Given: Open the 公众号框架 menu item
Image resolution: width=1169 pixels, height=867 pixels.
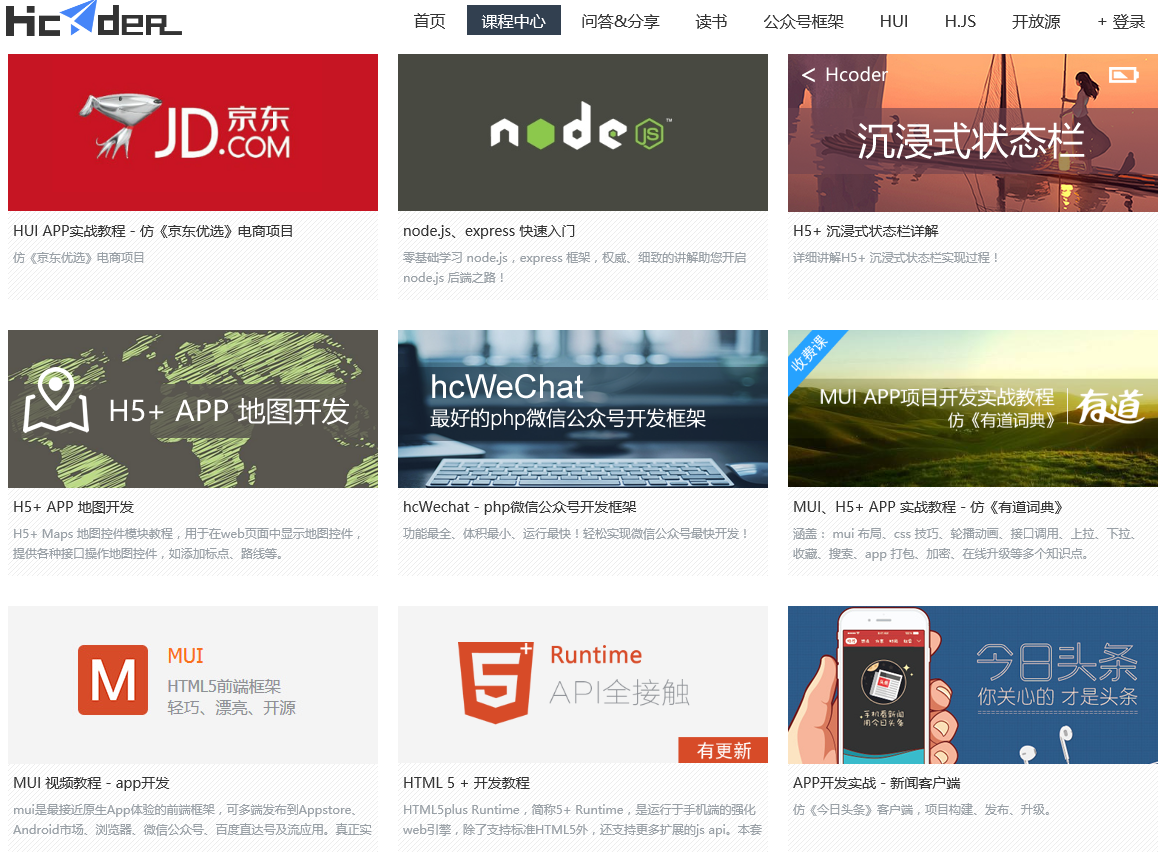Looking at the screenshot, I should pos(804,21).
